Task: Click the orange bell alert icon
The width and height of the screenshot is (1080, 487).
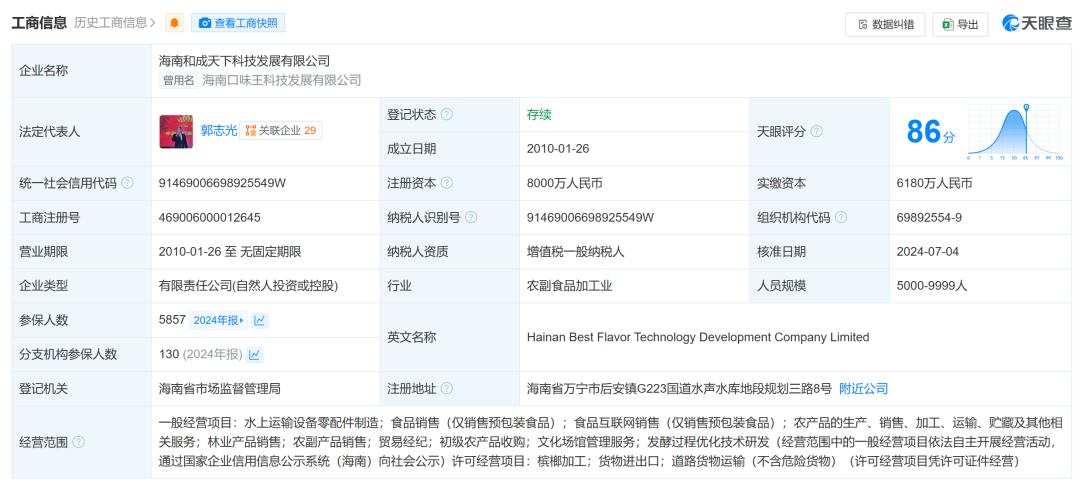Action: [174, 23]
